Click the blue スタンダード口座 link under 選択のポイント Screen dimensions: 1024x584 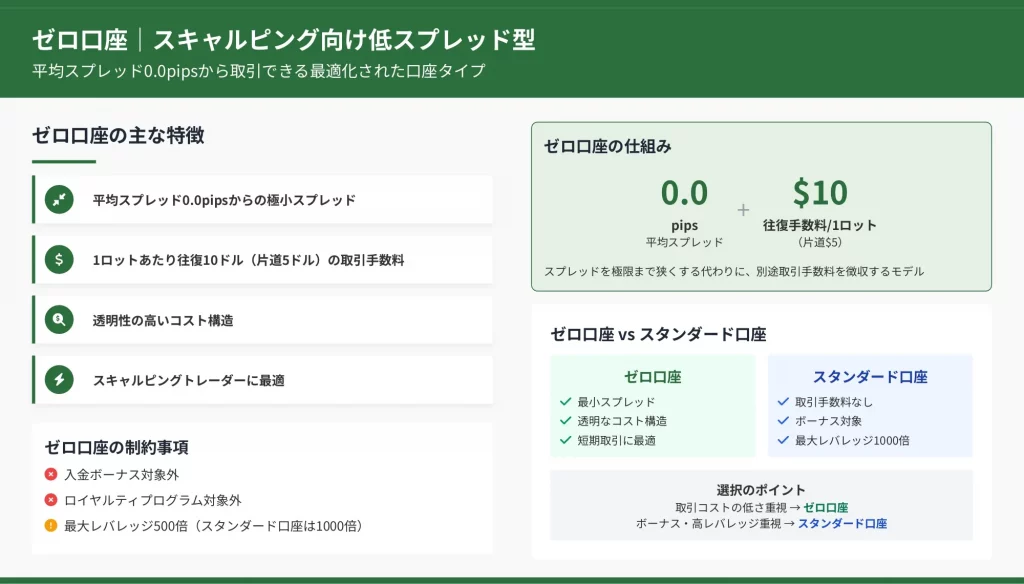click(841, 523)
